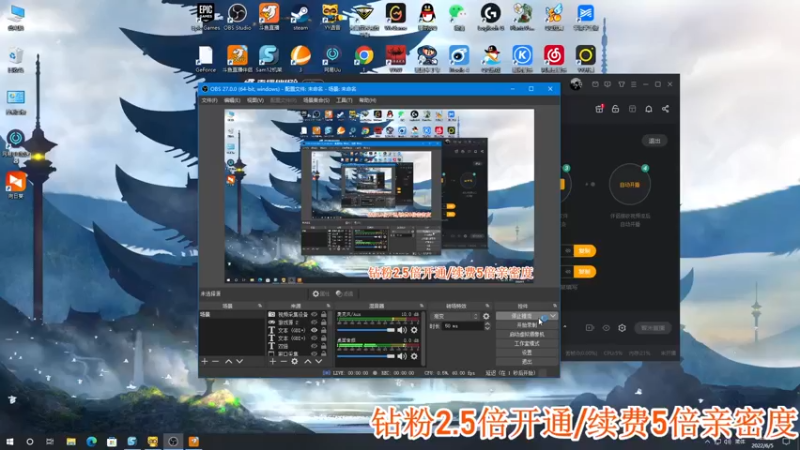The height and width of the screenshot is (450, 800).
Task: Open Epic Games desktop shortcut
Action: click(206, 16)
